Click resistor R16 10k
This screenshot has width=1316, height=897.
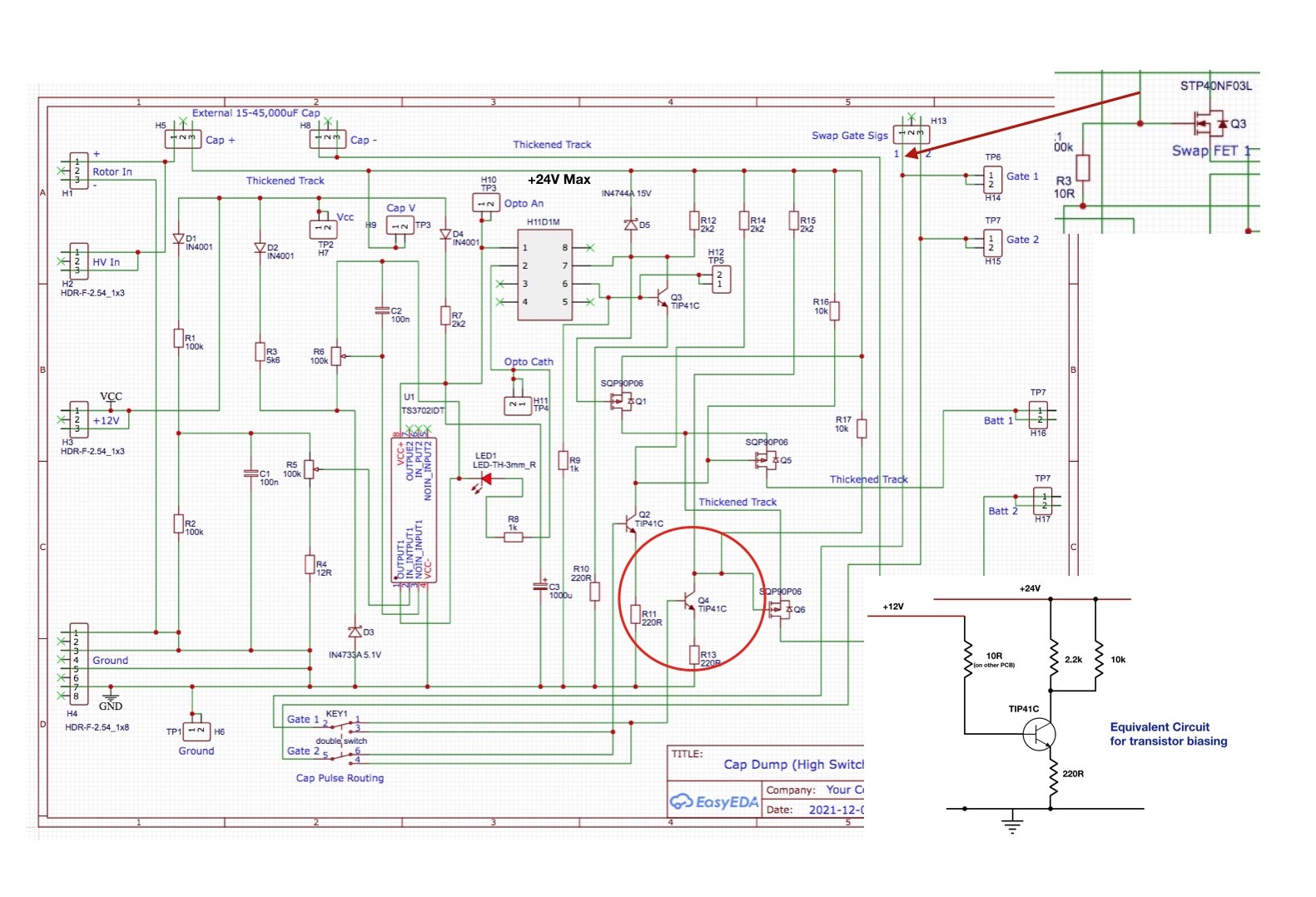pos(834,310)
